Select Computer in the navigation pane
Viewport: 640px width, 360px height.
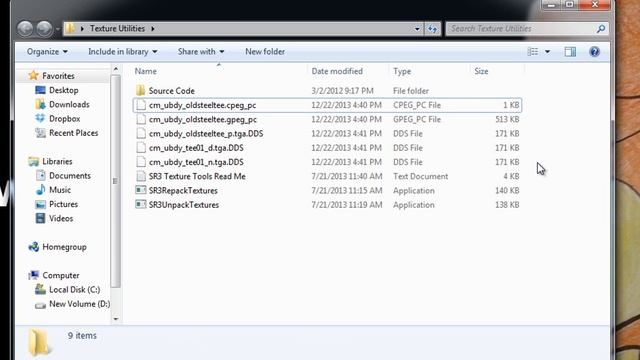click(61, 276)
